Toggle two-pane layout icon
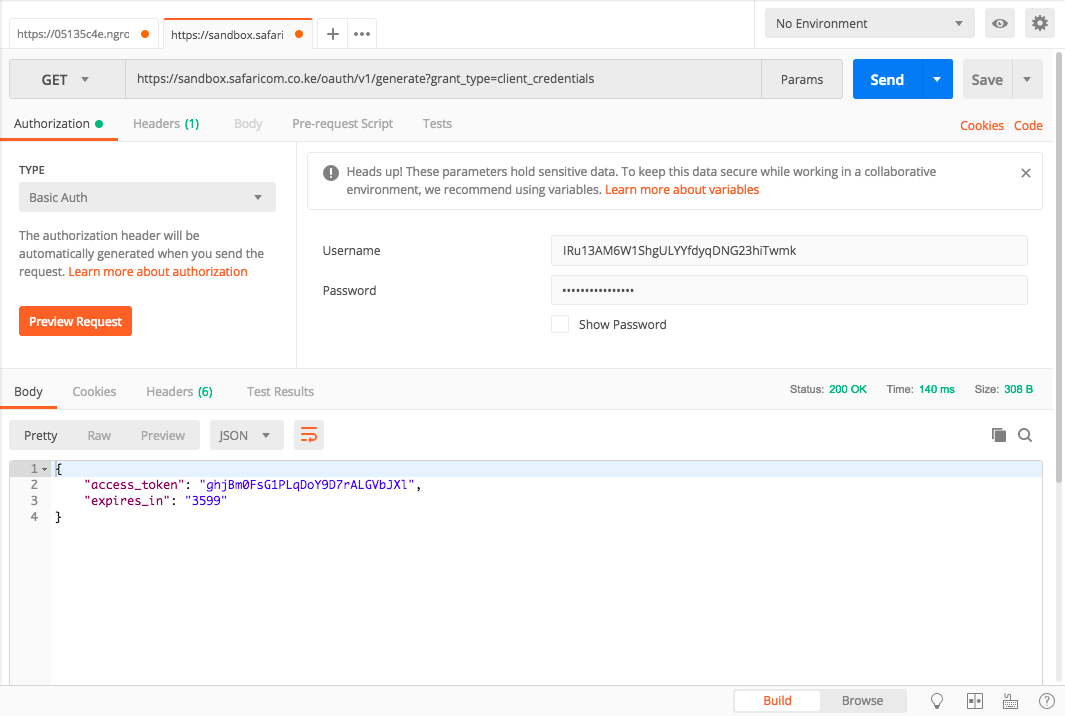Image resolution: width=1065 pixels, height=716 pixels. [975, 700]
